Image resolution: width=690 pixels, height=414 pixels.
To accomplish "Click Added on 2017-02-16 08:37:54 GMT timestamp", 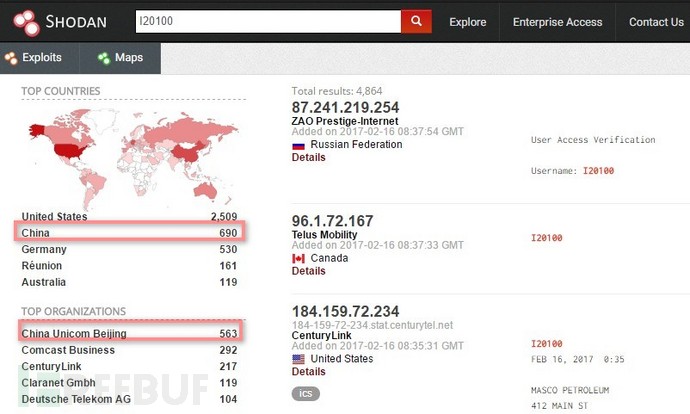I will 378,132.
